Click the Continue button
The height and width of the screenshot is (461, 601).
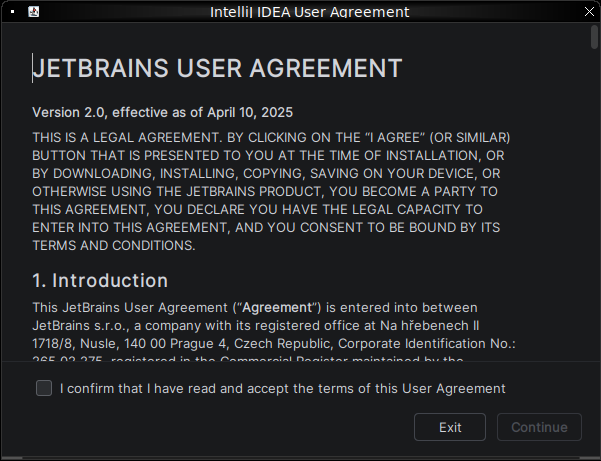539,427
